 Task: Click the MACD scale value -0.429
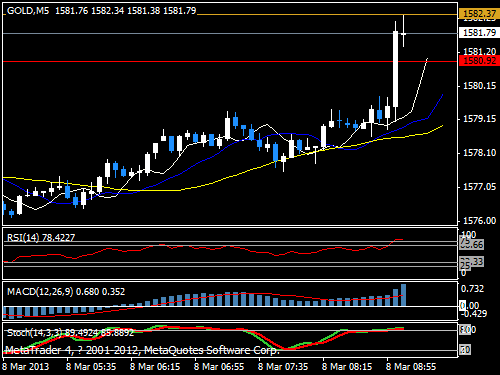tap(475, 313)
